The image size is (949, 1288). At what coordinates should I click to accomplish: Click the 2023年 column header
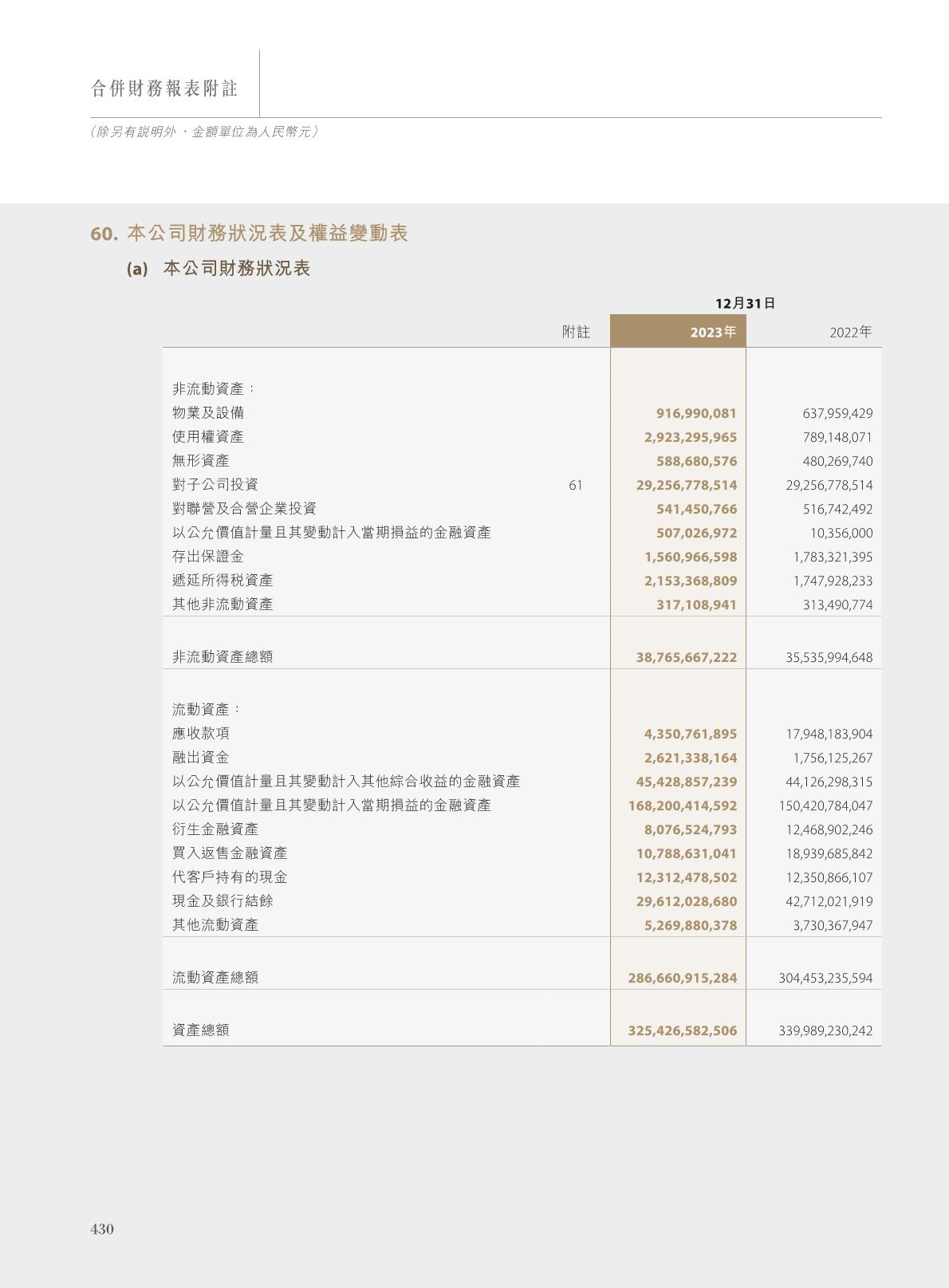coord(712,332)
